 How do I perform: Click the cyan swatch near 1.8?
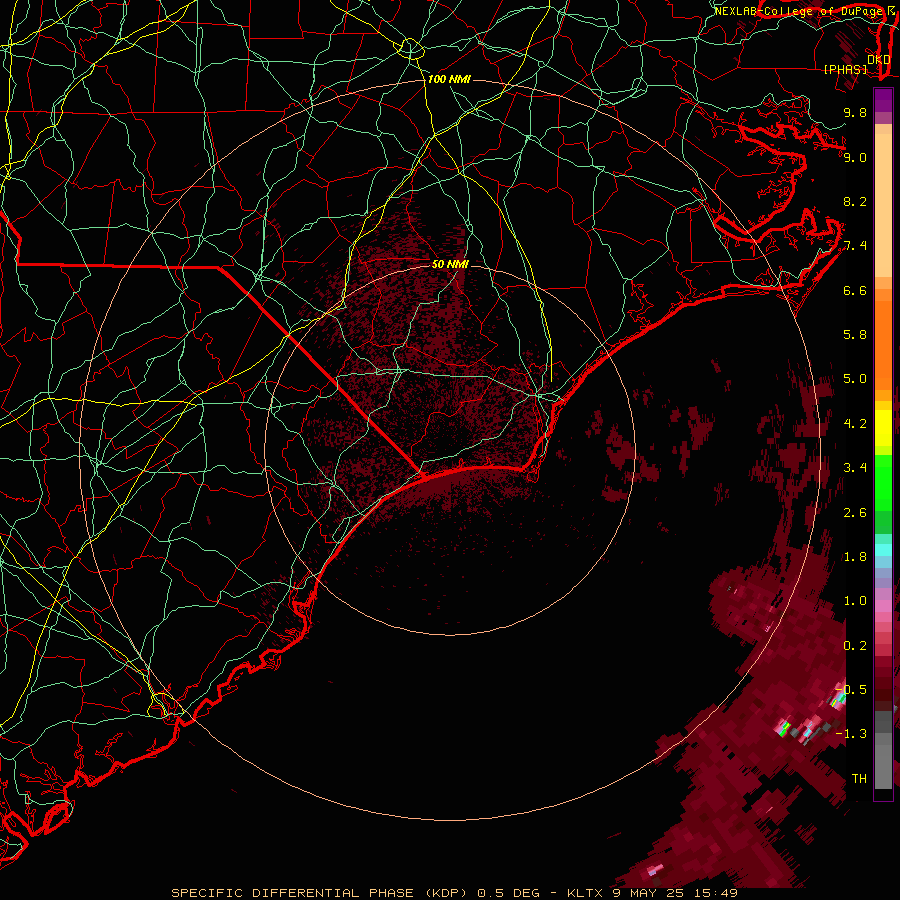(883, 549)
